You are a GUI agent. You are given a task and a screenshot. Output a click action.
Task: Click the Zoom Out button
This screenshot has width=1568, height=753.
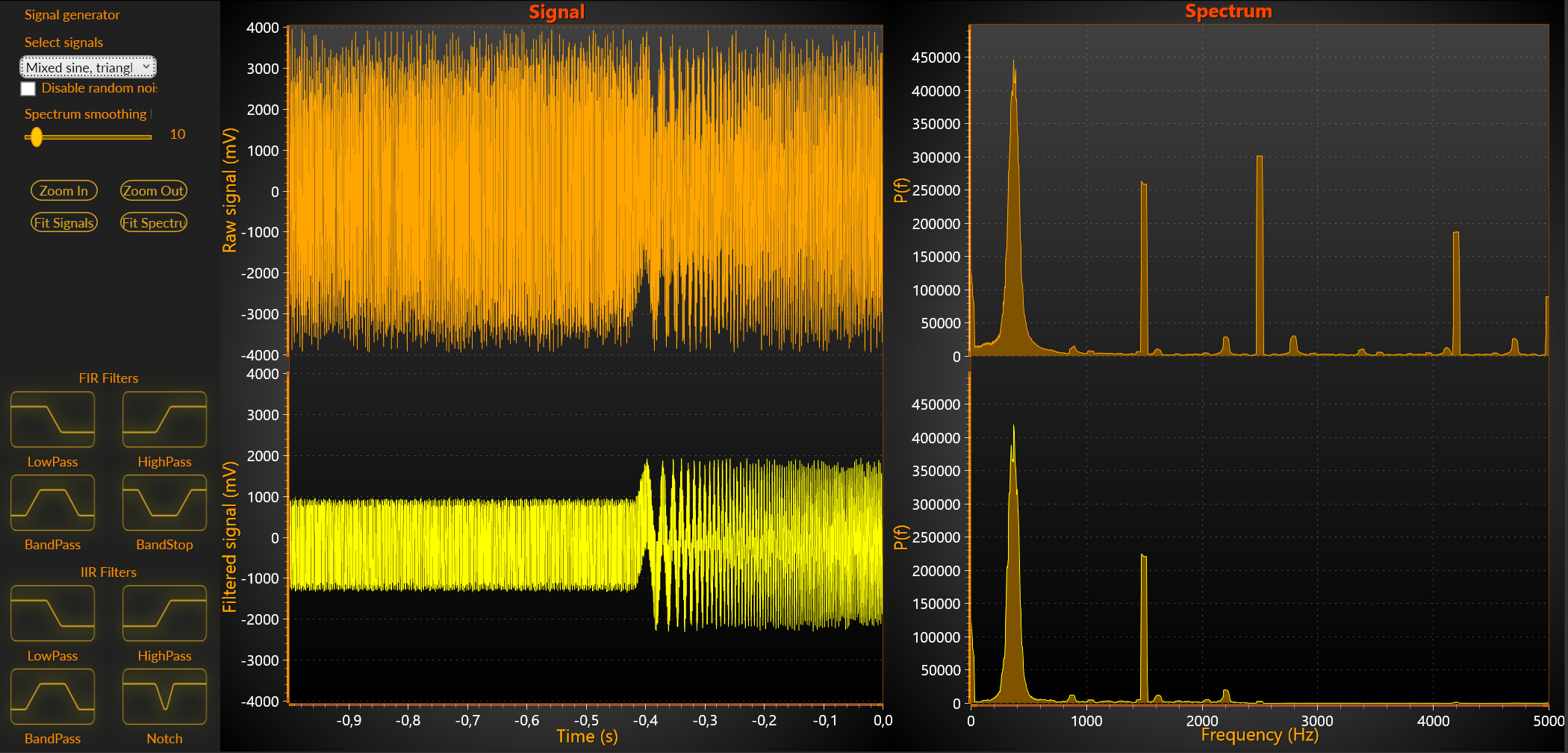pyautogui.click(x=153, y=190)
